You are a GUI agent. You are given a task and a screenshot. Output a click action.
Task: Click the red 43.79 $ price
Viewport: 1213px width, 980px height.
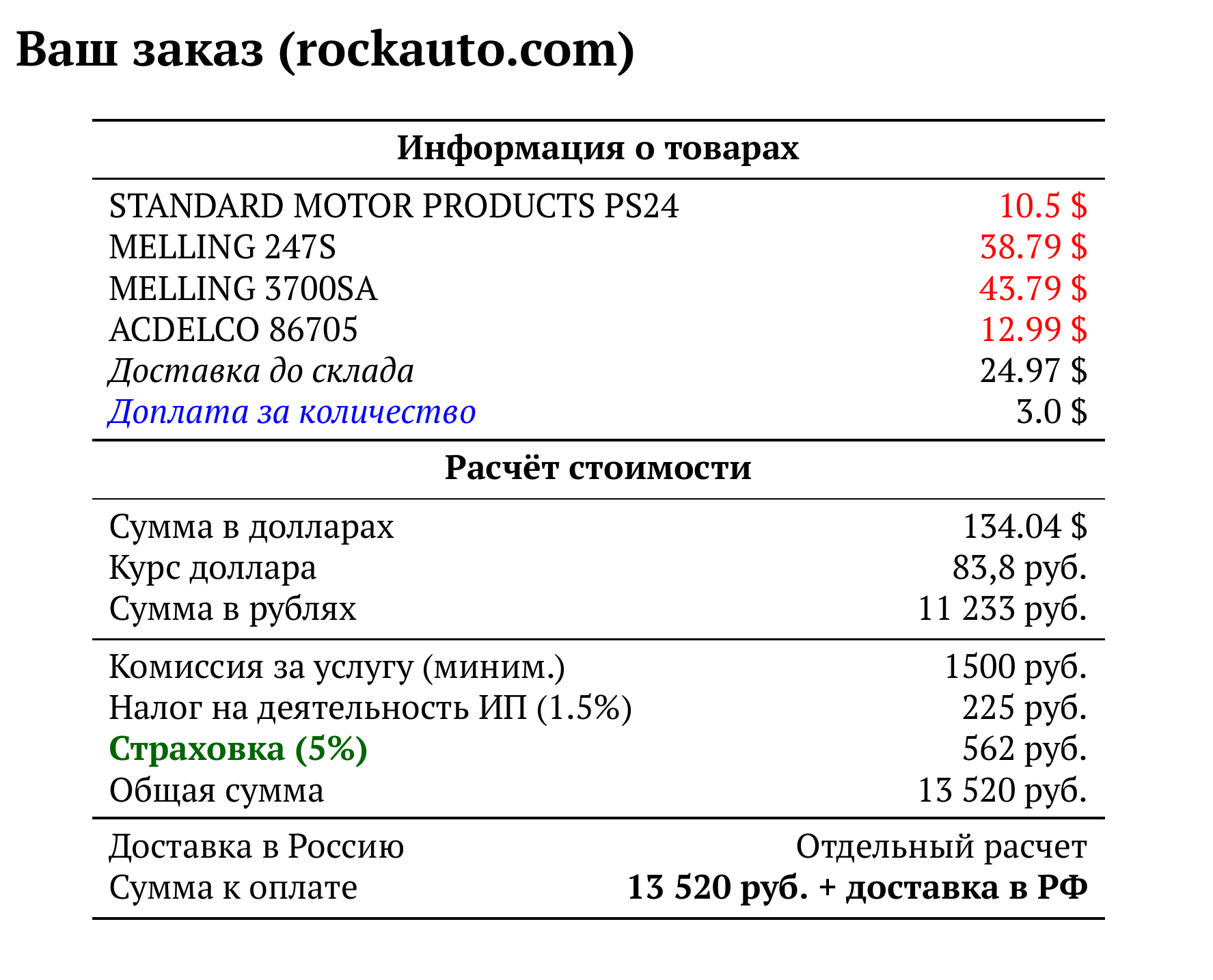click(x=1033, y=288)
